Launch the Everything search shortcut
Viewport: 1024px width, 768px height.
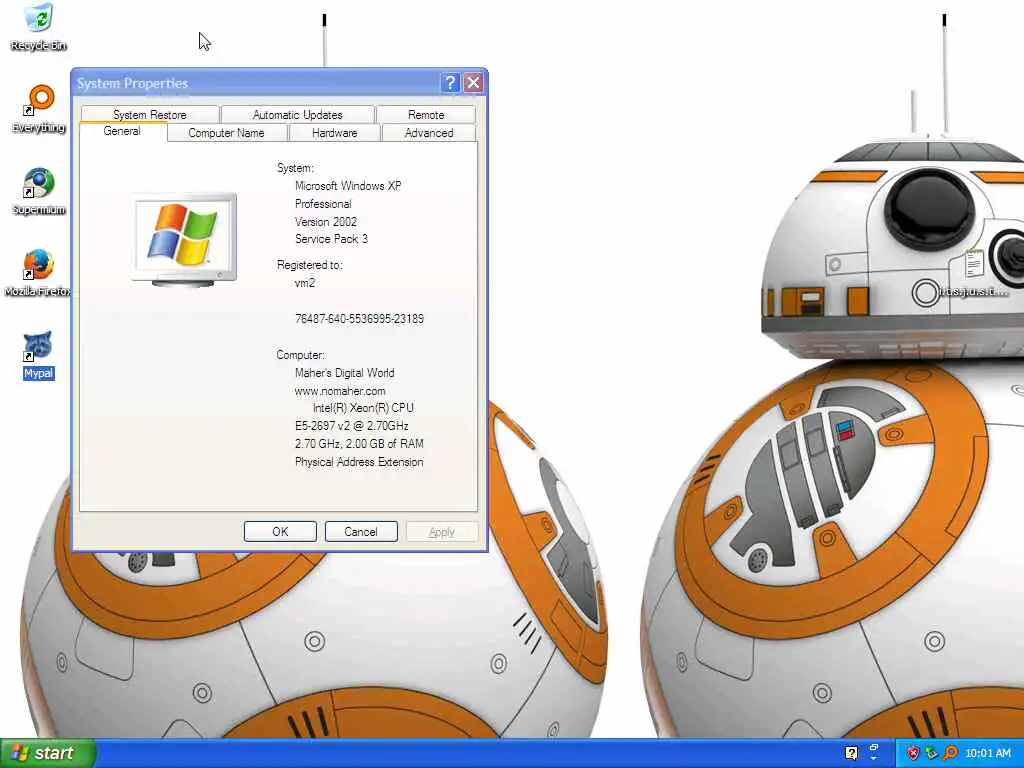pyautogui.click(x=39, y=108)
